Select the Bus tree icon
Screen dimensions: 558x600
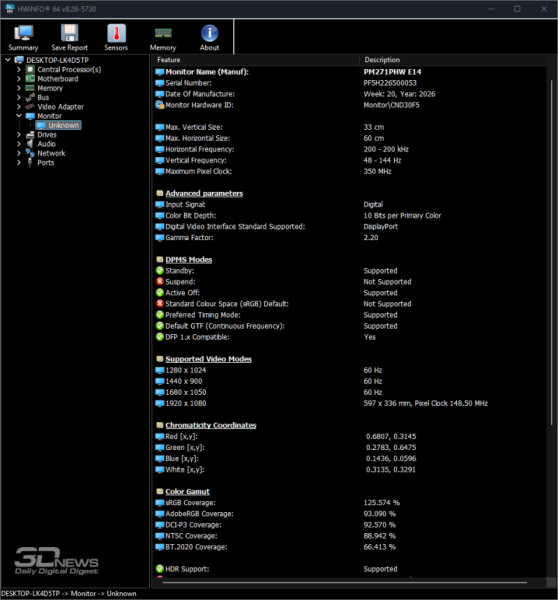click(30, 97)
